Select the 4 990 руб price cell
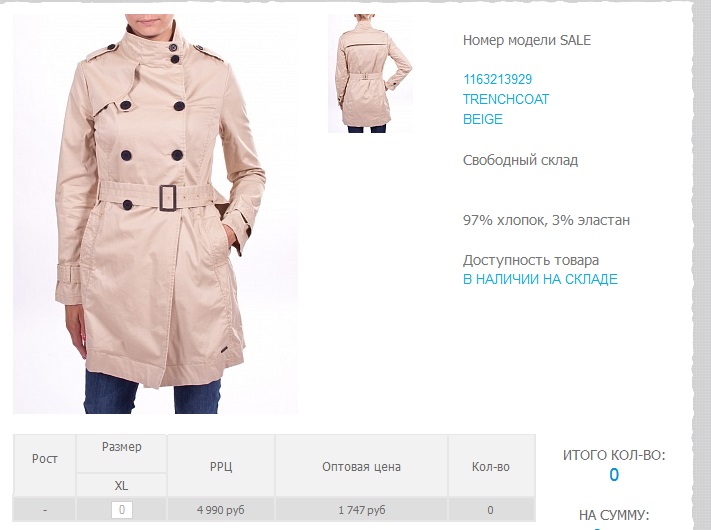Image resolution: width=711 pixels, height=530 pixels. coord(221,510)
